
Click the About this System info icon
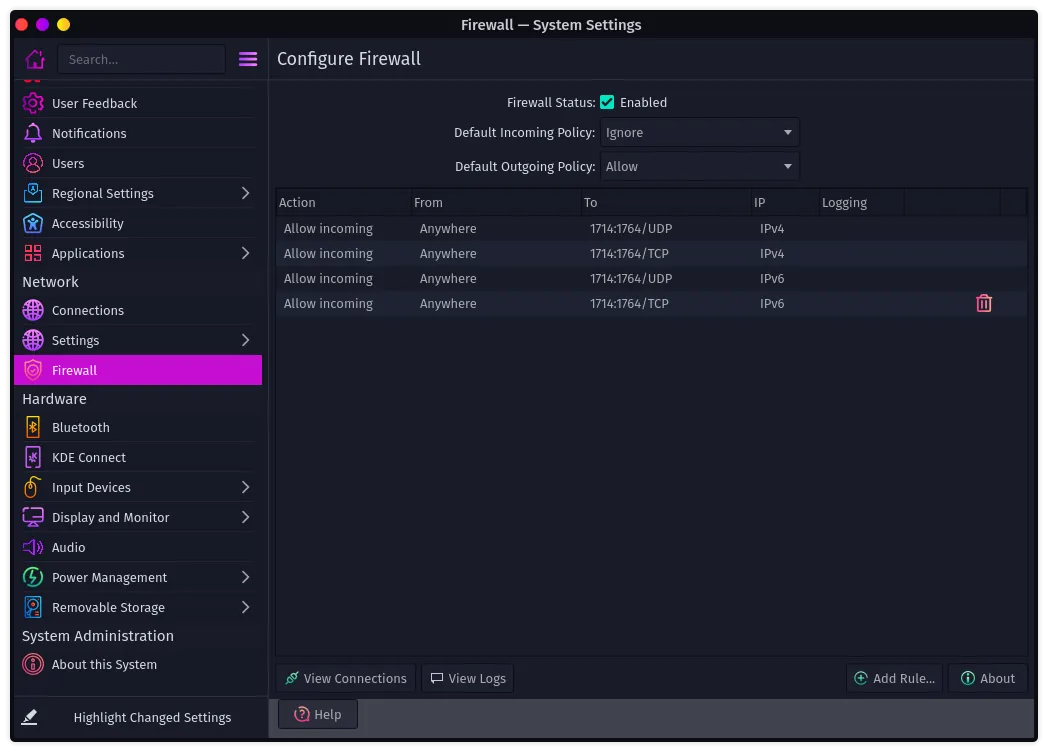tap(33, 664)
